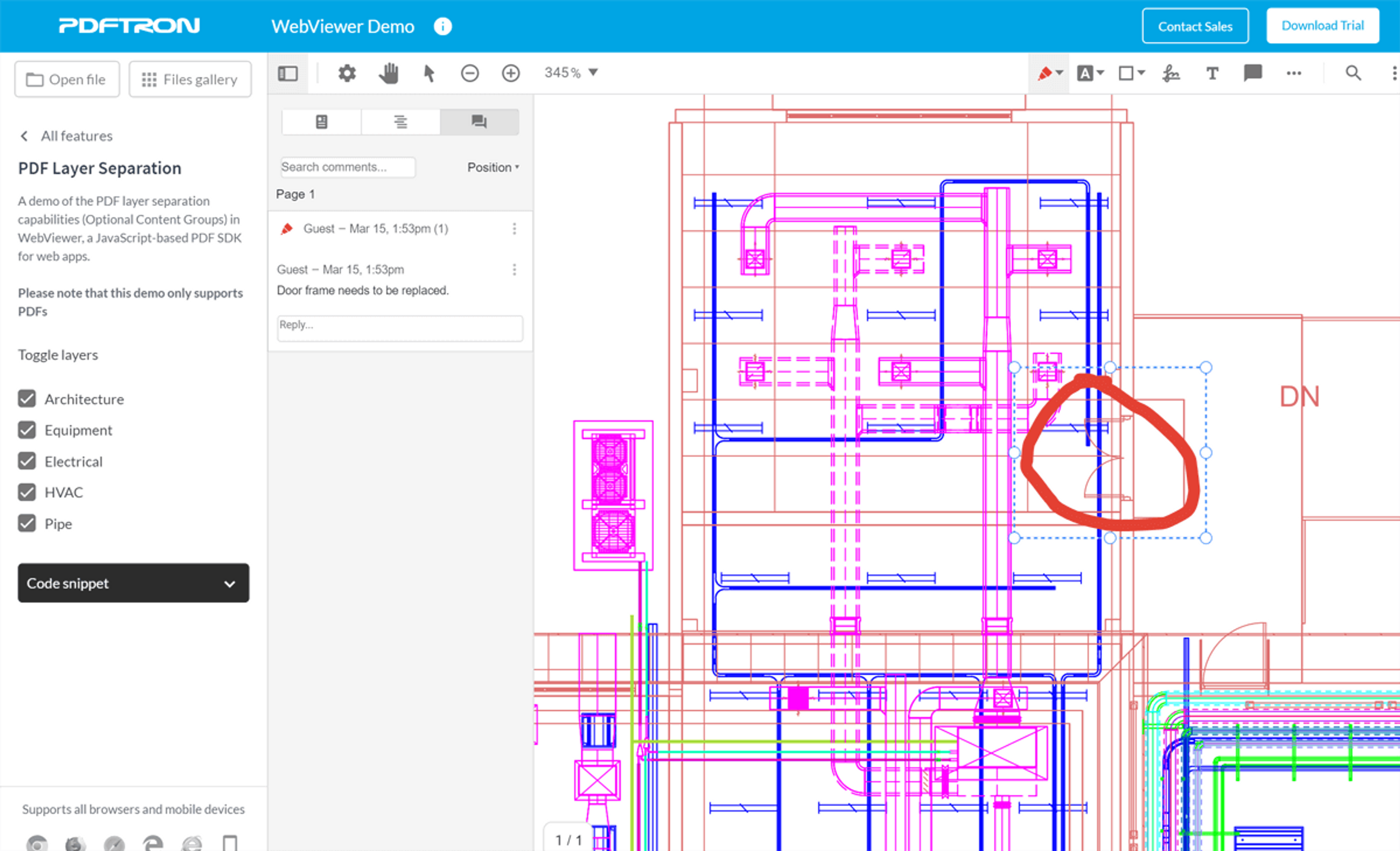This screenshot has width=1400, height=851.
Task: Open the search magnifier icon
Action: (x=1353, y=73)
